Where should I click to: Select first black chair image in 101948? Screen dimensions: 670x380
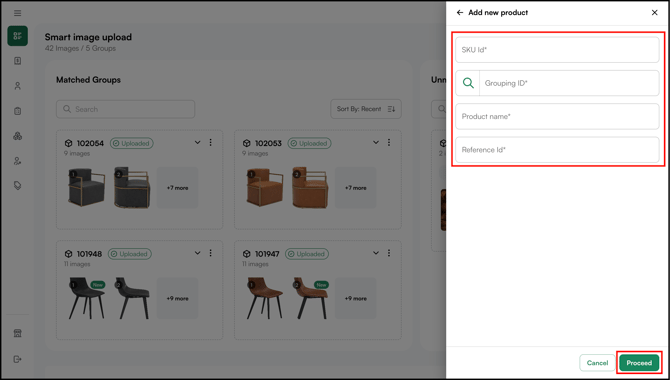coord(87,298)
